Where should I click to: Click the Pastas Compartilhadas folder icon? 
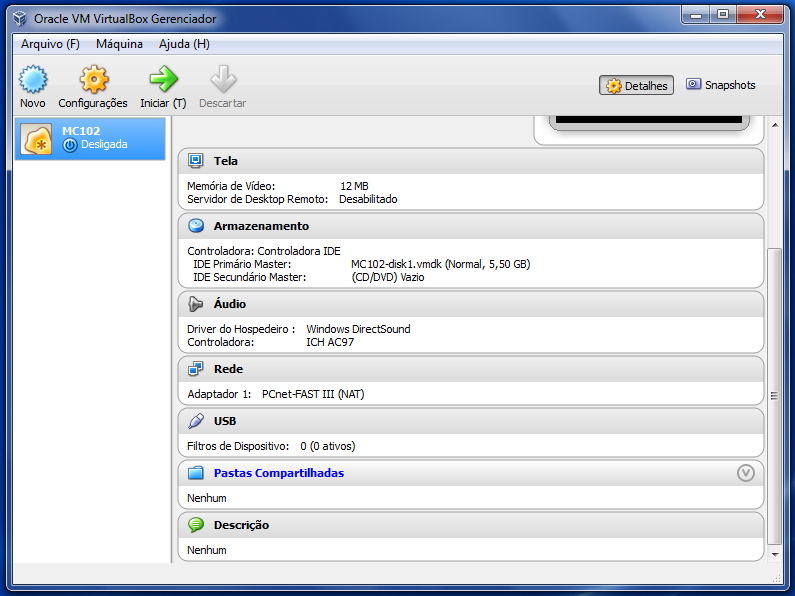coord(196,473)
